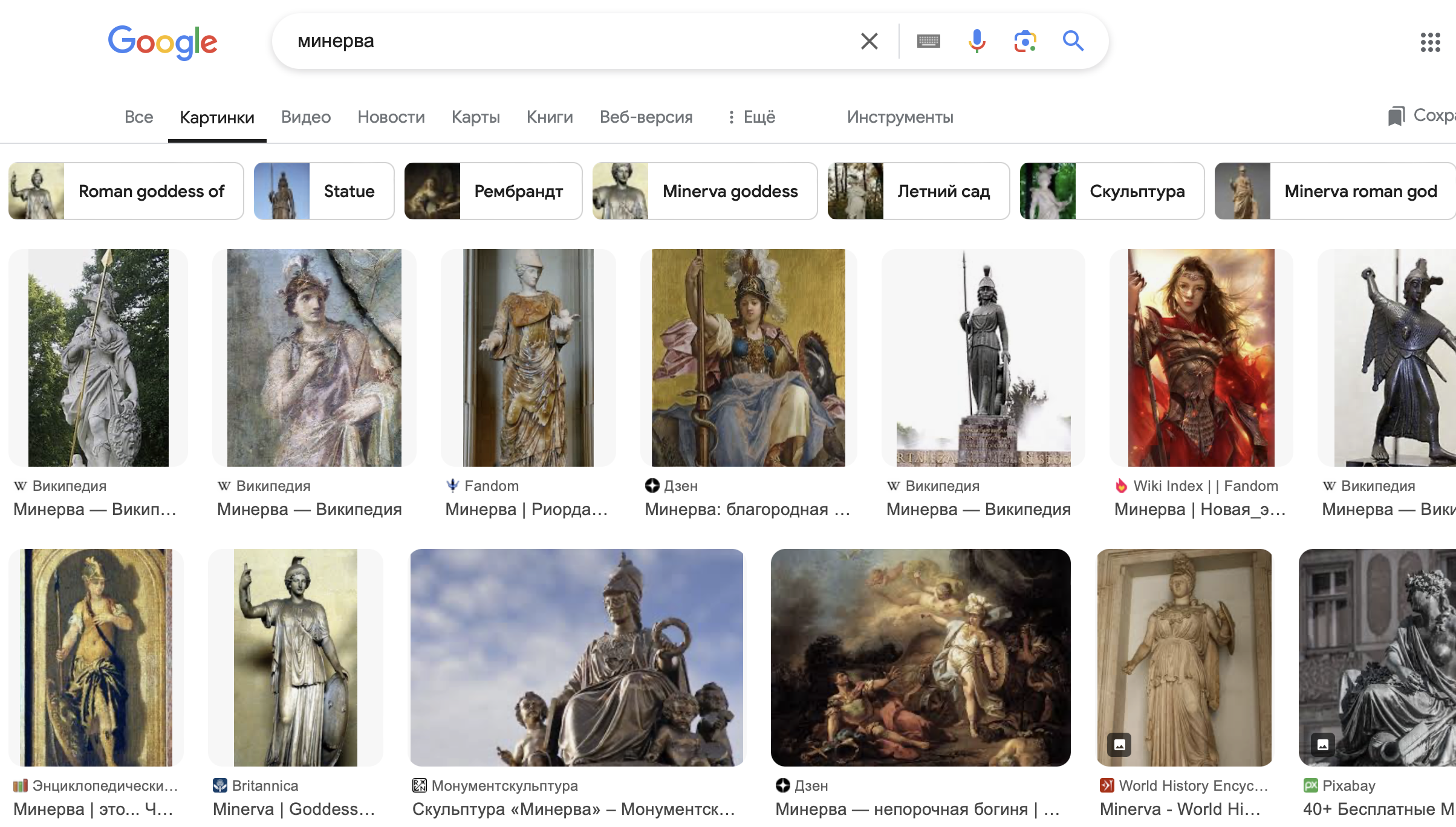Expand the Ещё more options menu
This screenshot has width=1456, height=827.
(752, 117)
